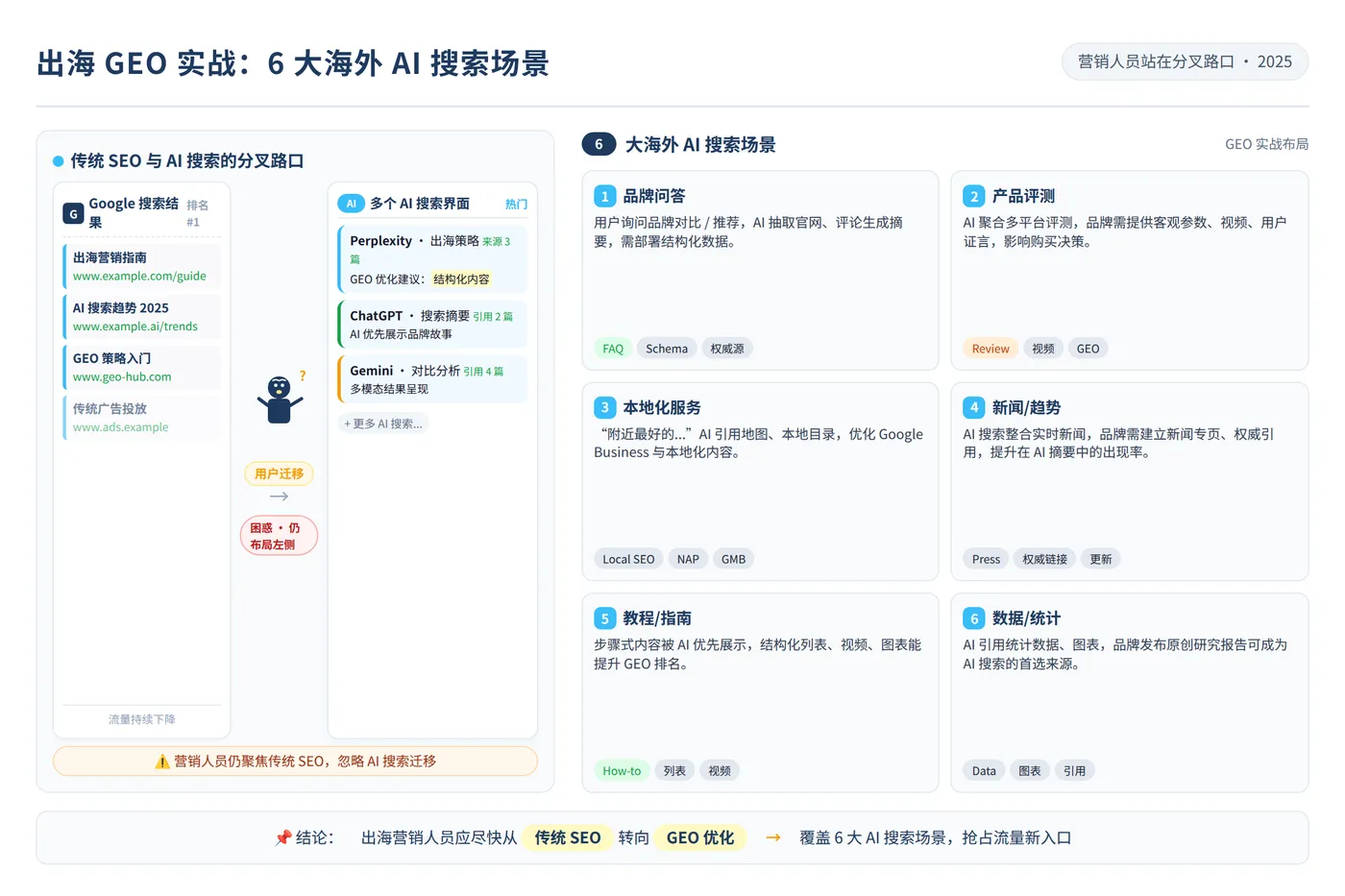Click the warning triangle icon in the banner
Screen dimensions: 1345x896
click(x=162, y=762)
